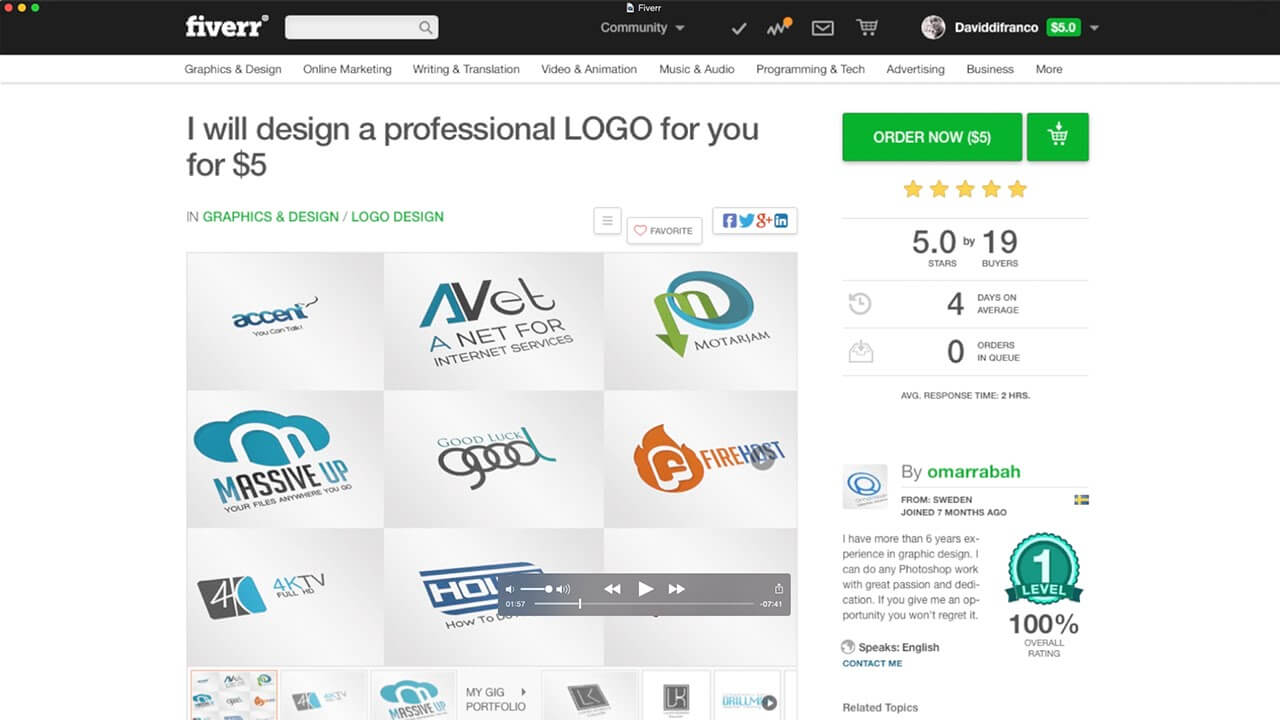Click the search magnifier icon
Image resolution: width=1280 pixels, height=720 pixels.
(x=426, y=28)
